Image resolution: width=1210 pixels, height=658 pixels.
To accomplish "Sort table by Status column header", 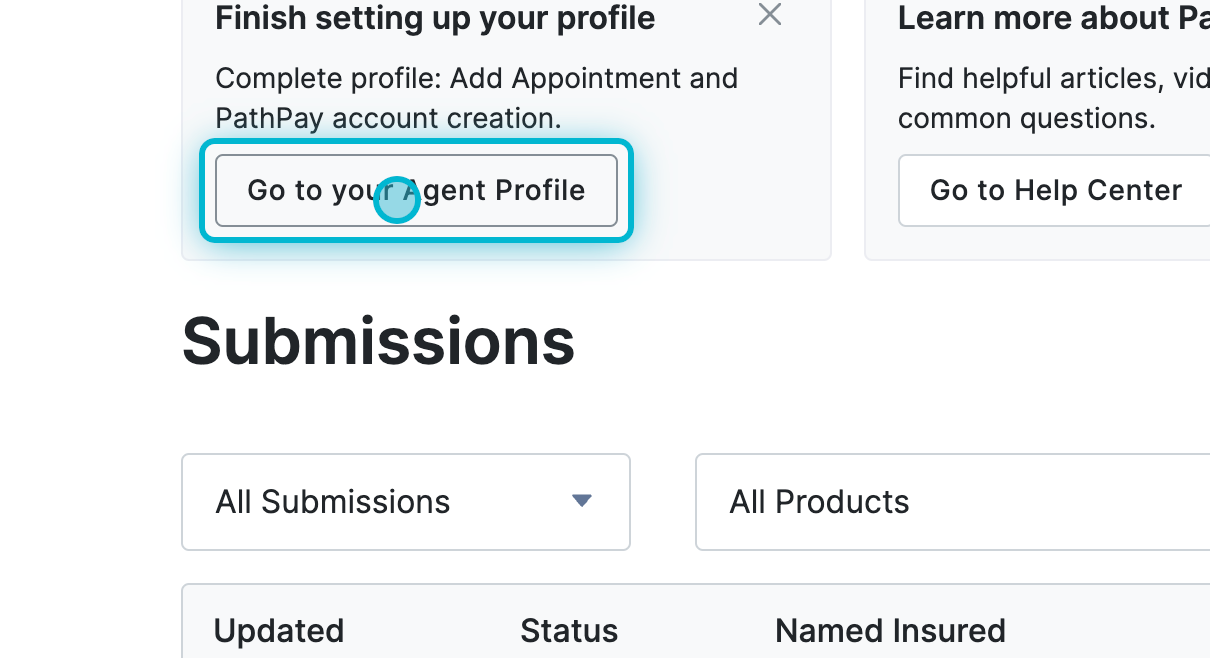I will click(569, 631).
